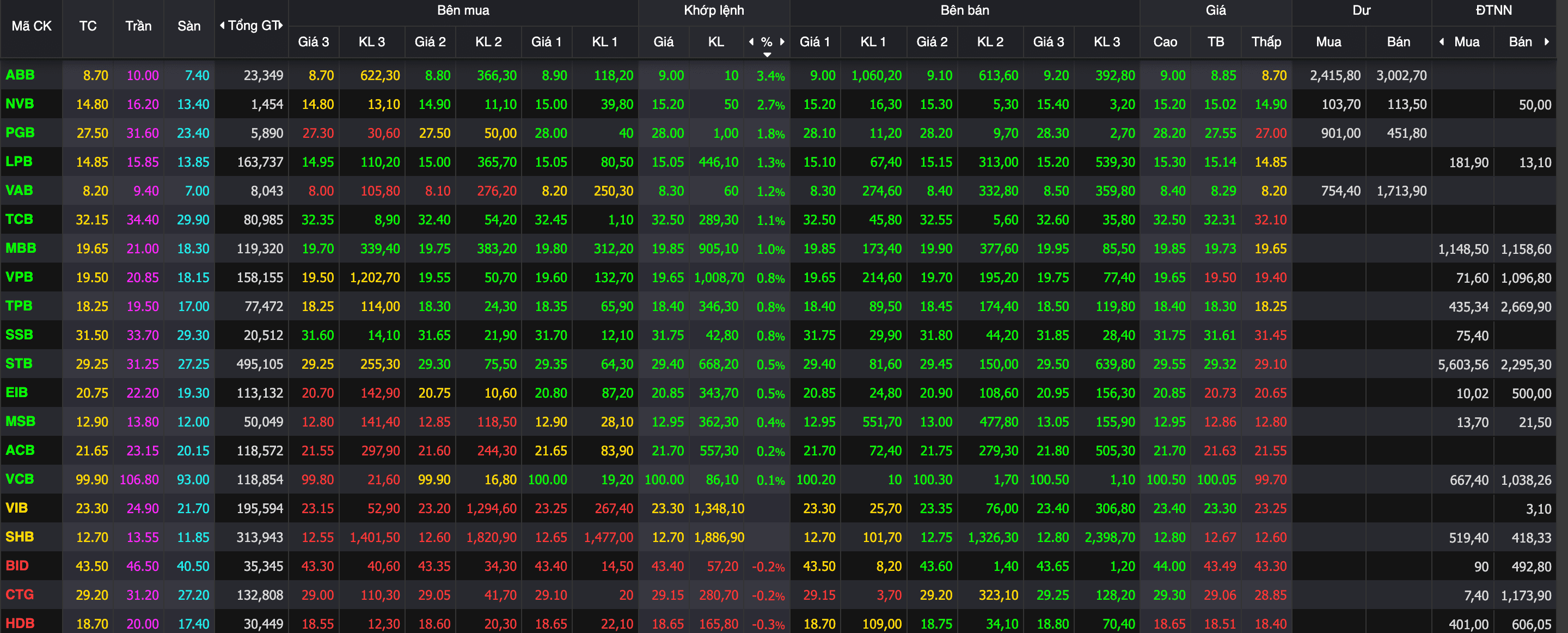Click left arrow beside Tổng GT header
Viewport: 1568px width, 633px height.
(x=222, y=26)
